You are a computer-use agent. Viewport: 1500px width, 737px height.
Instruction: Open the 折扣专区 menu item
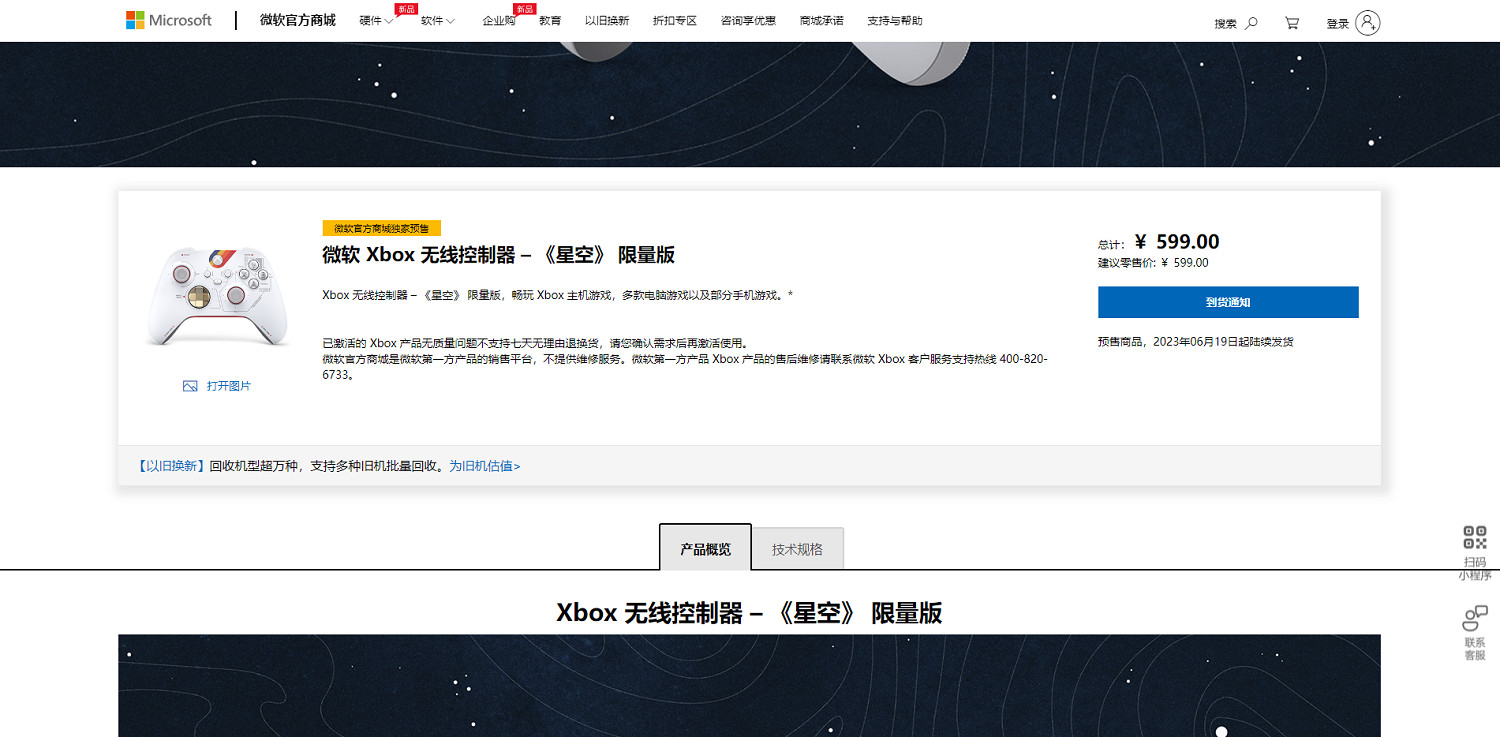[x=674, y=20]
